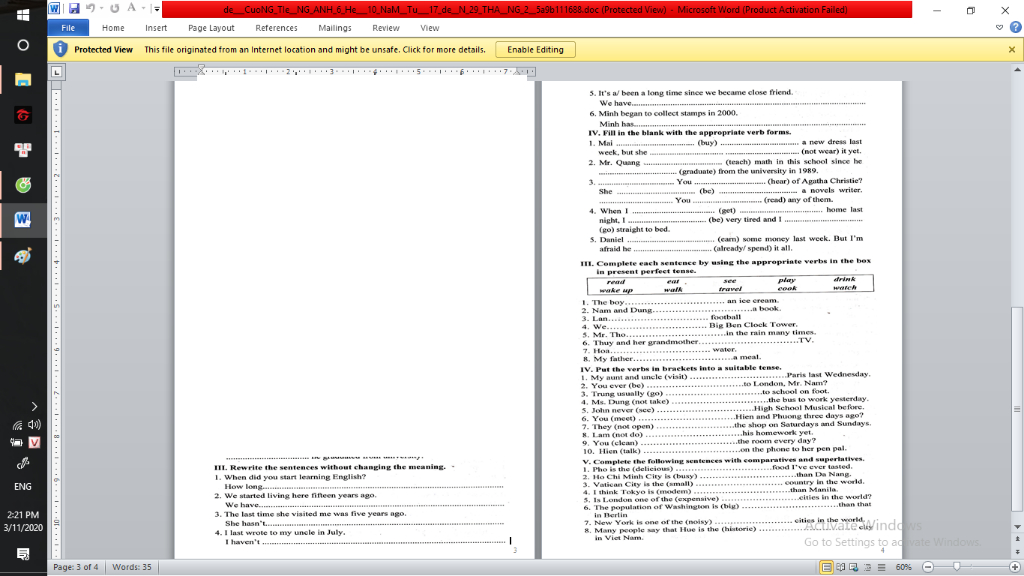Open the Undo history dropdown arrow

click(x=101, y=8)
